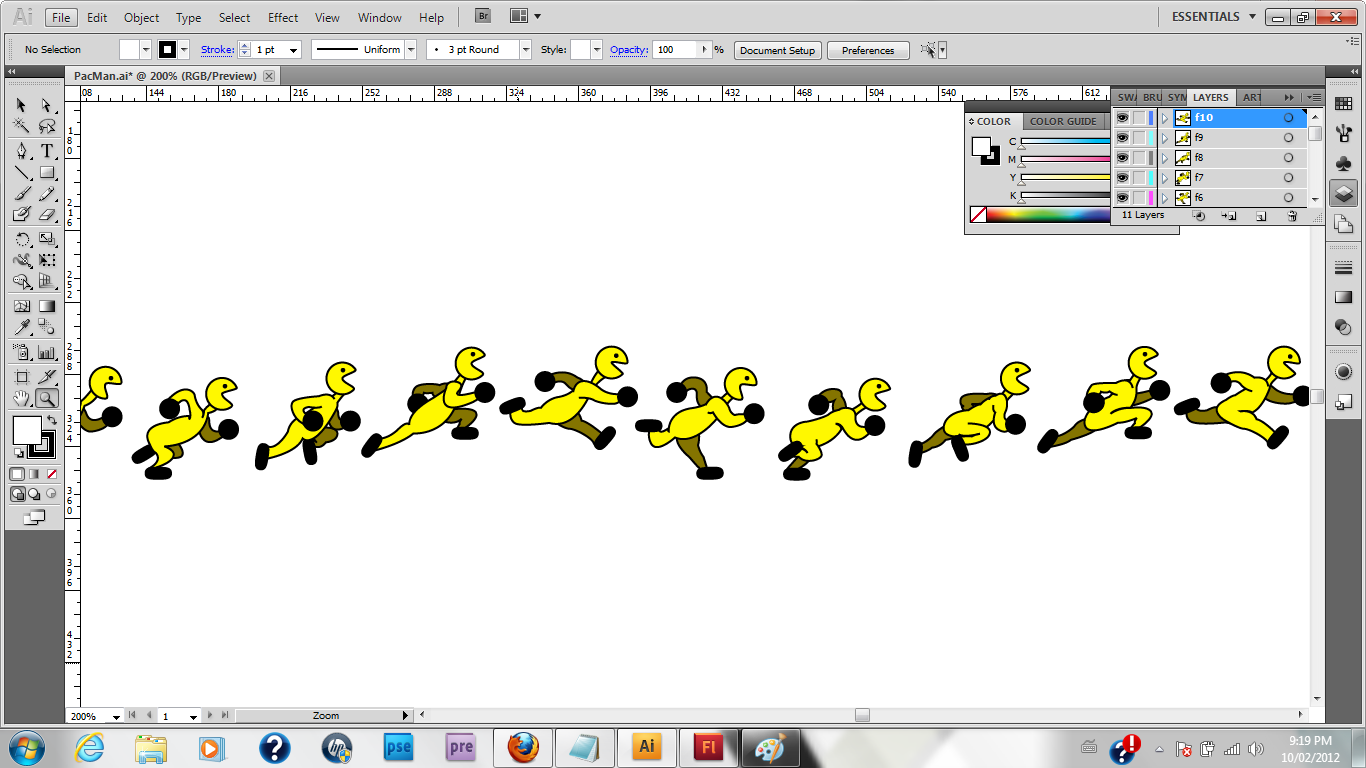Create a new layer in the Layers panel

pyautogui.click(x=1262, y=216)
